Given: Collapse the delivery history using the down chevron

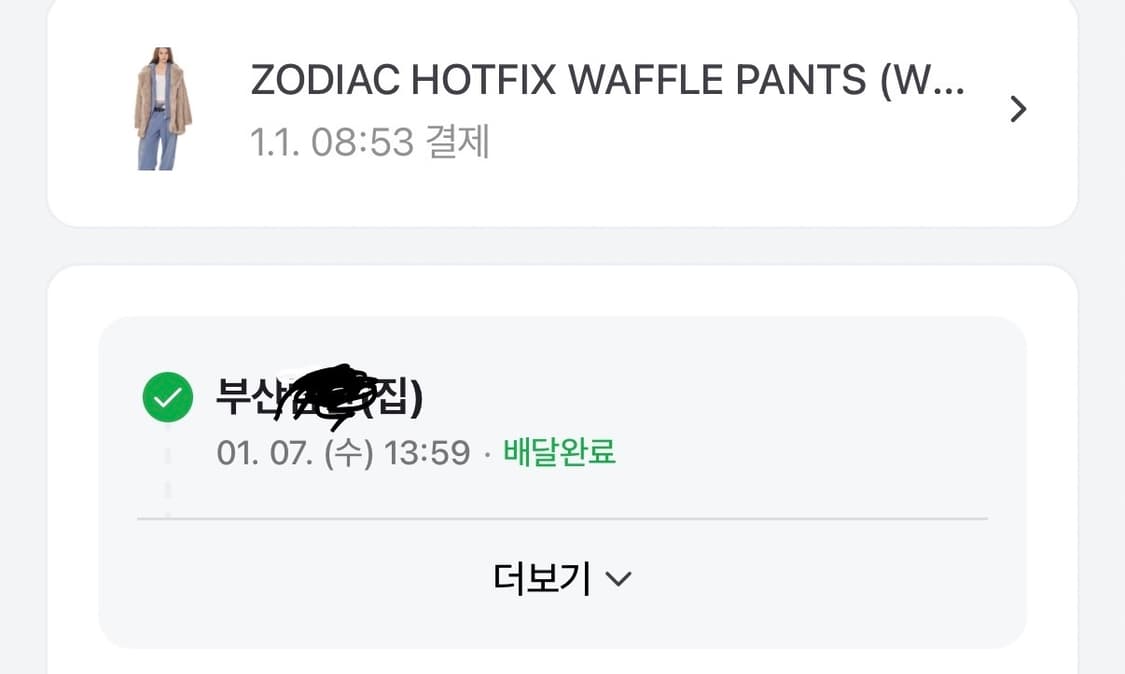Looking at the screenshot, I should (618, 578).
